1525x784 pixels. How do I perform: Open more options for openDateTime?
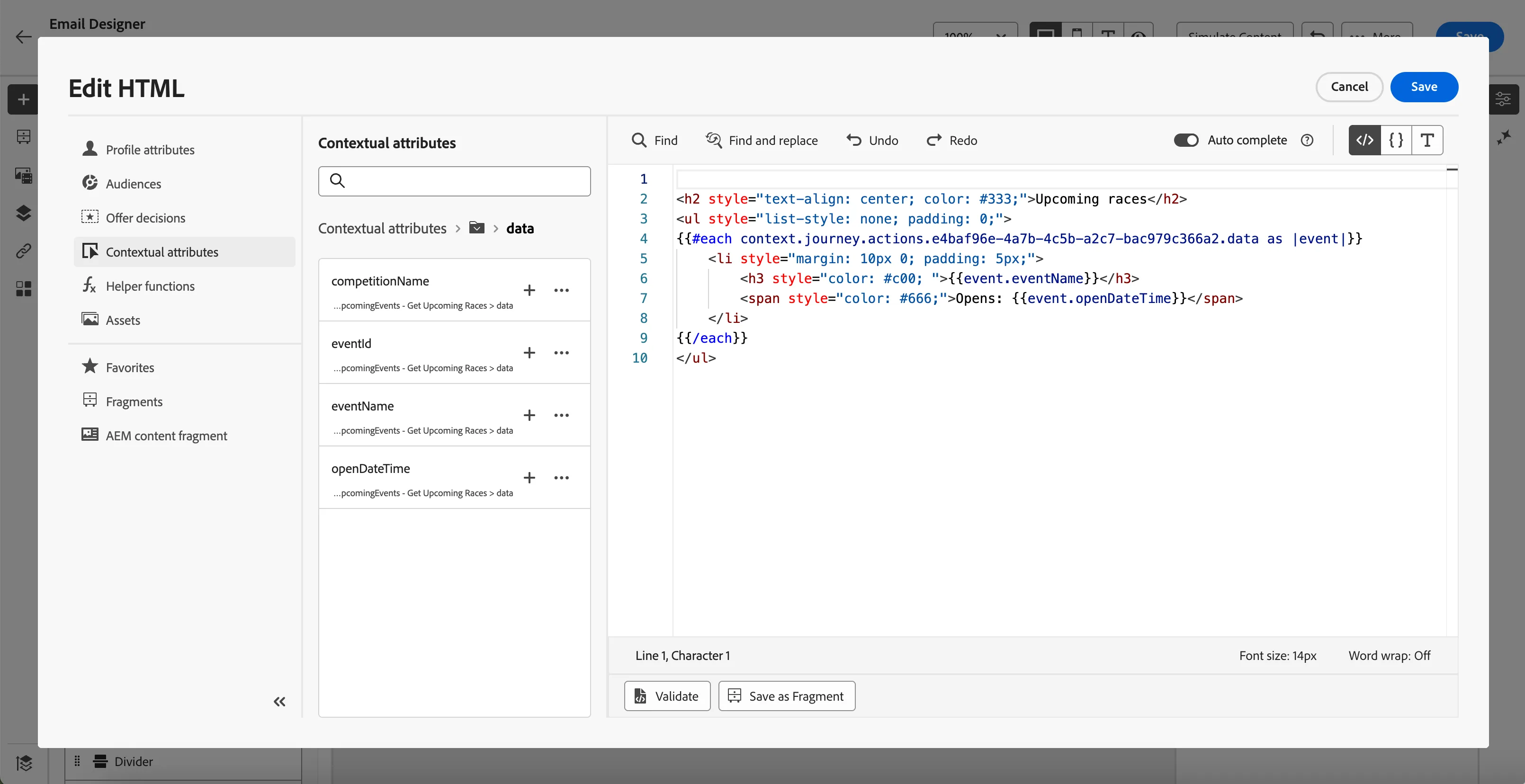tap(561, 478)
